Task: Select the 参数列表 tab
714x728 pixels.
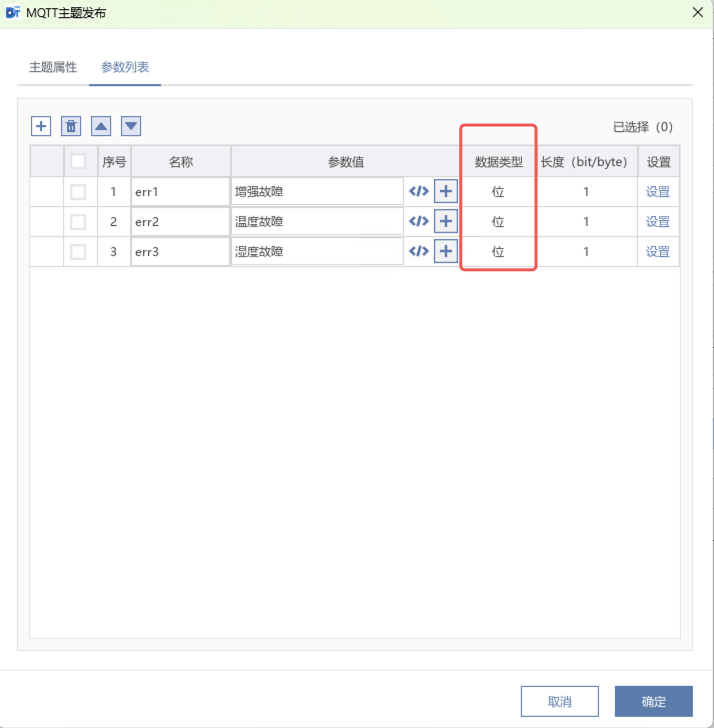Action: 125,68
